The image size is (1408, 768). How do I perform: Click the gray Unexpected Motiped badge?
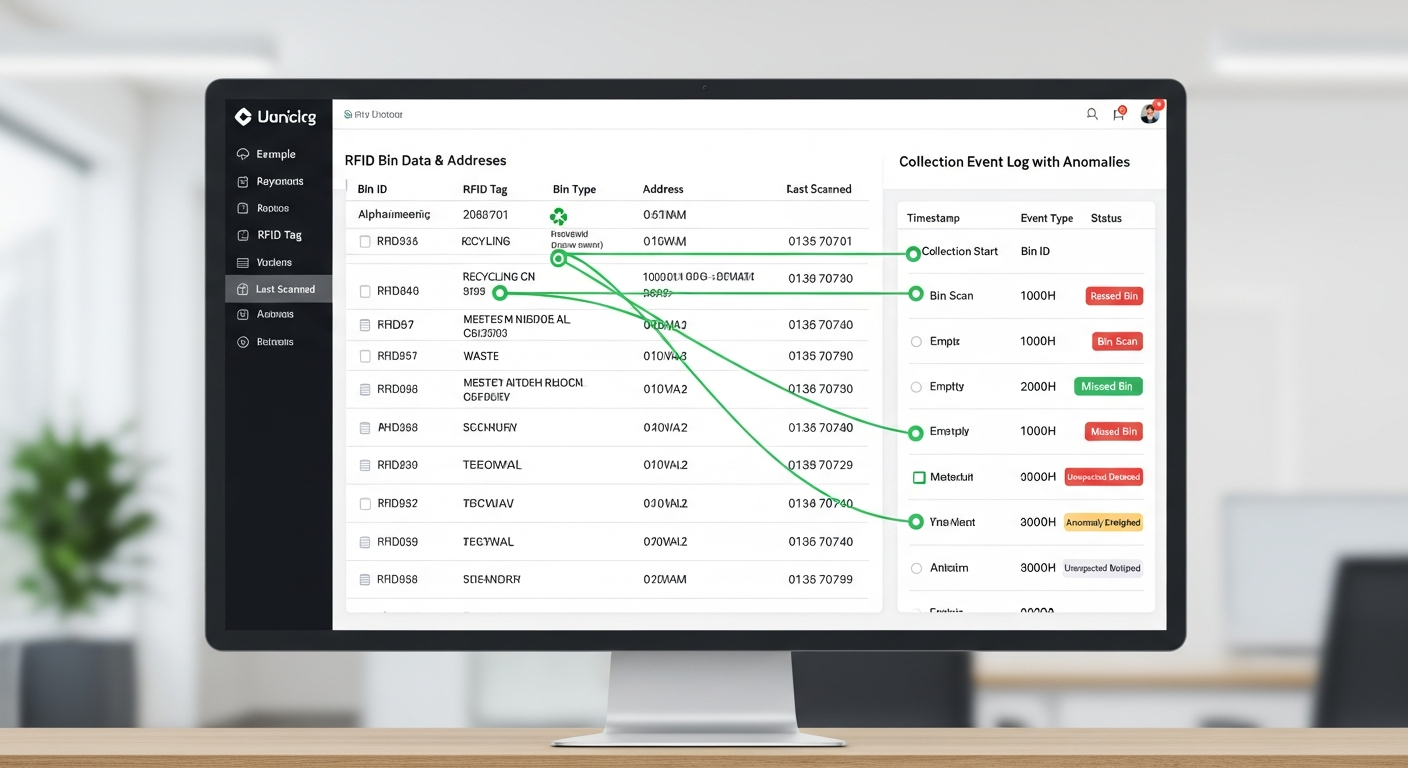1103,568
